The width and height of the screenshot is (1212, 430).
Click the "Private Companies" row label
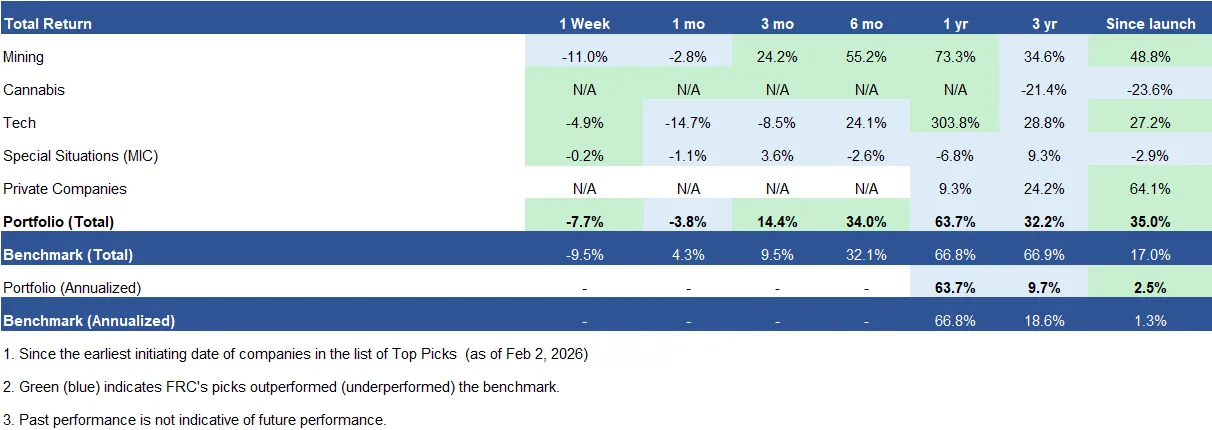click(63, 189)
